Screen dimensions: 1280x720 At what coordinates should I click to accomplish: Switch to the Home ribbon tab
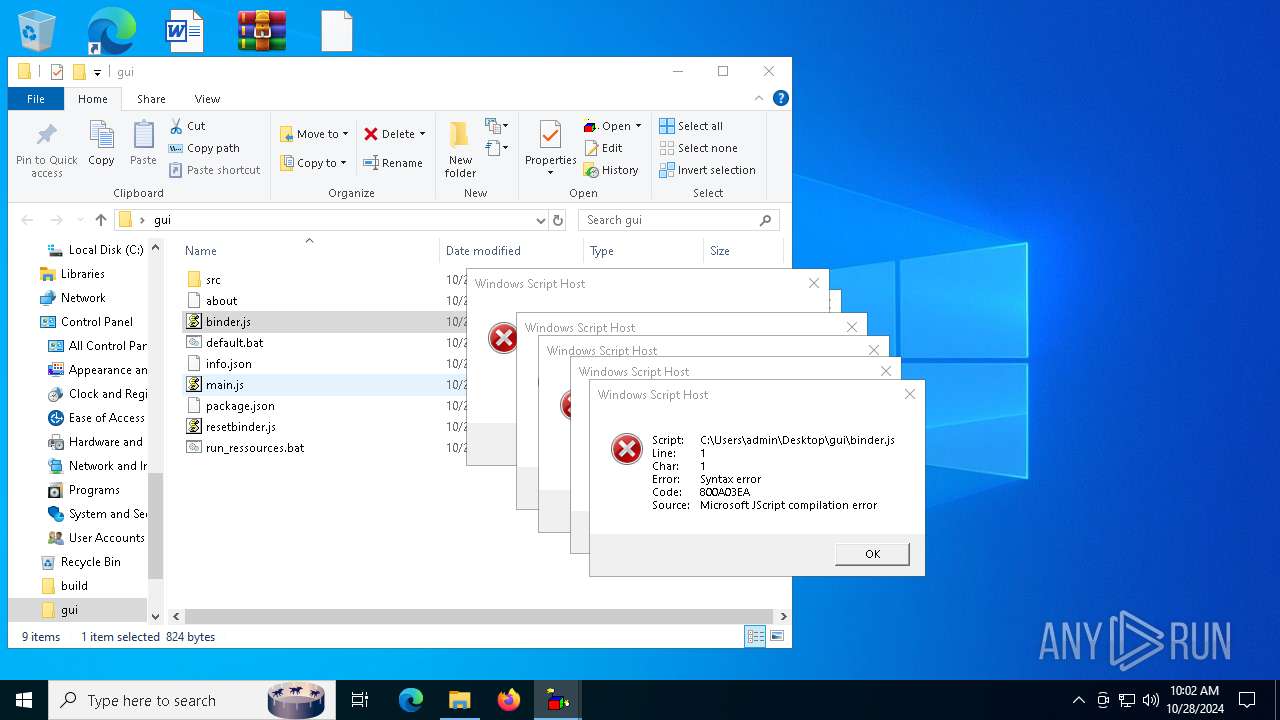(93, 99)
